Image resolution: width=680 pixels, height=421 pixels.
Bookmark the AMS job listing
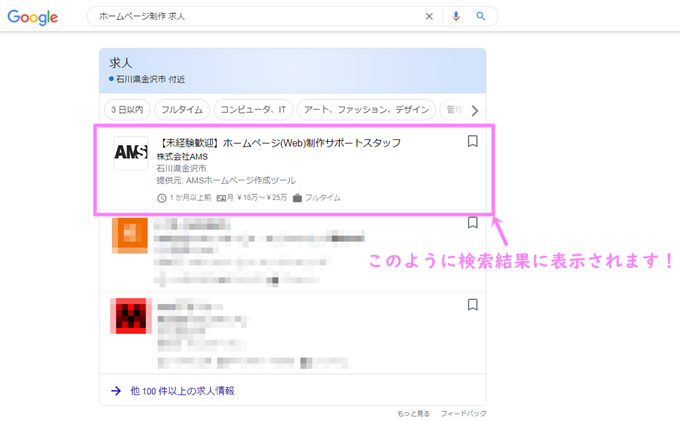point(473,141)
